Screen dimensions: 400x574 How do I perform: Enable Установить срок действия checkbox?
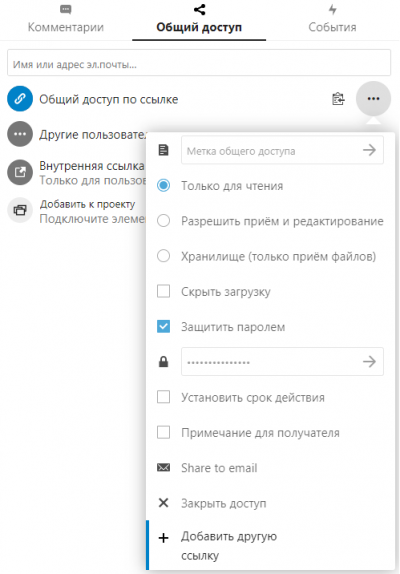coord(163,397)
